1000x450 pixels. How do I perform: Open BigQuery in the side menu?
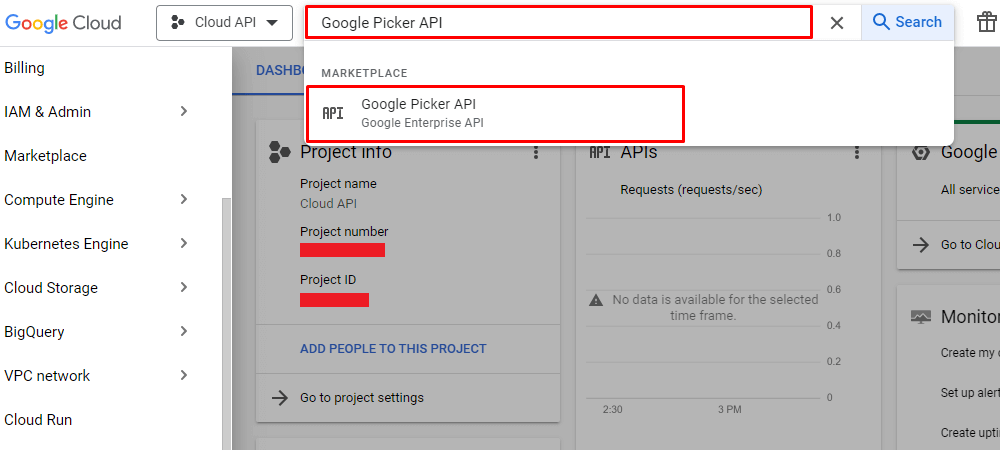(34, 331)
